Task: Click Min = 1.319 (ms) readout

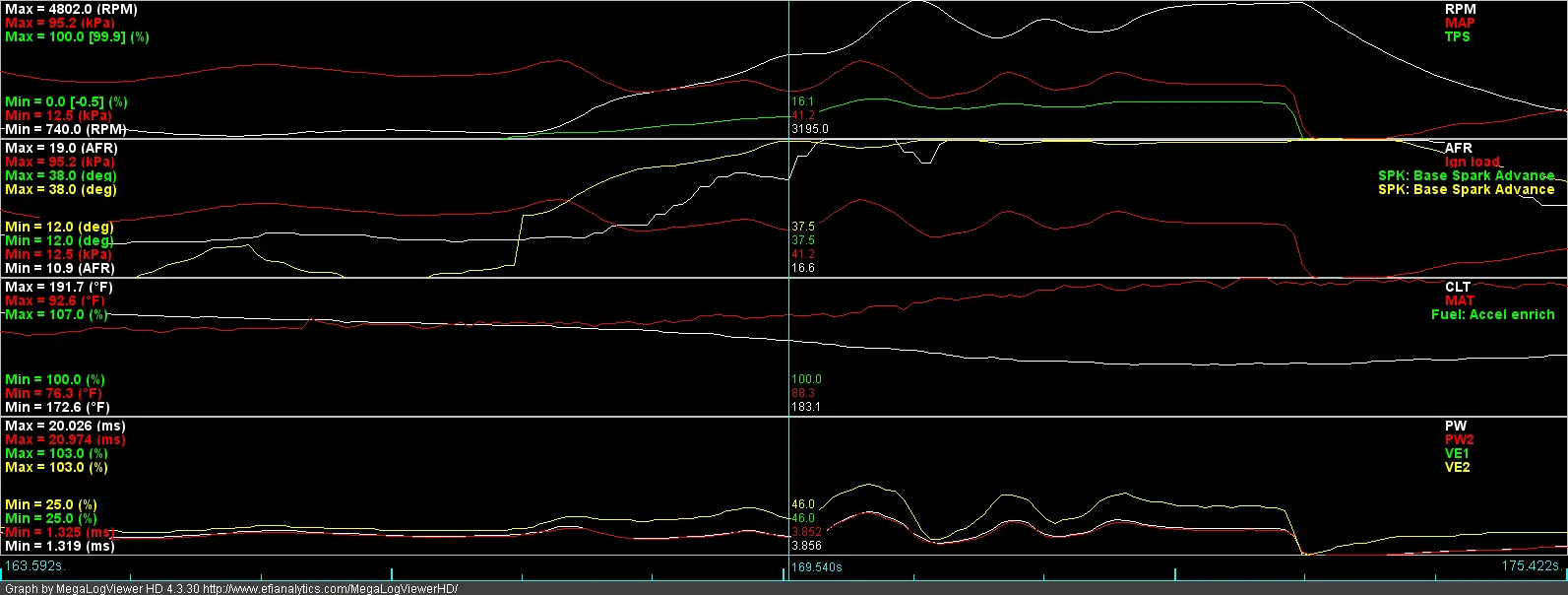Action: (x=59, y=546)
